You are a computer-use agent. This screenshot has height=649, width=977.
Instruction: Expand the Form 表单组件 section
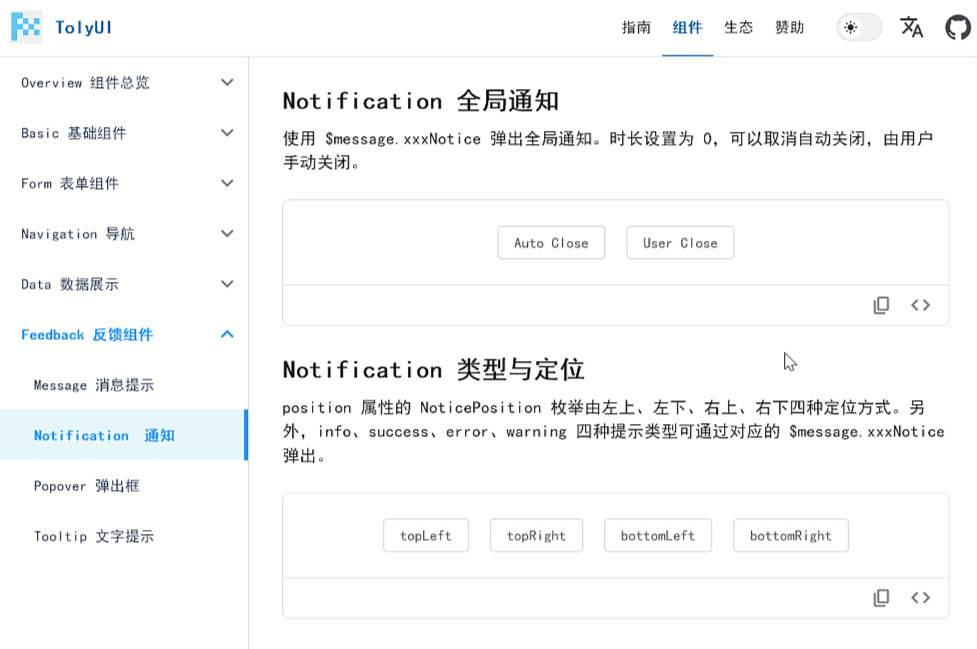click(125, 183)
